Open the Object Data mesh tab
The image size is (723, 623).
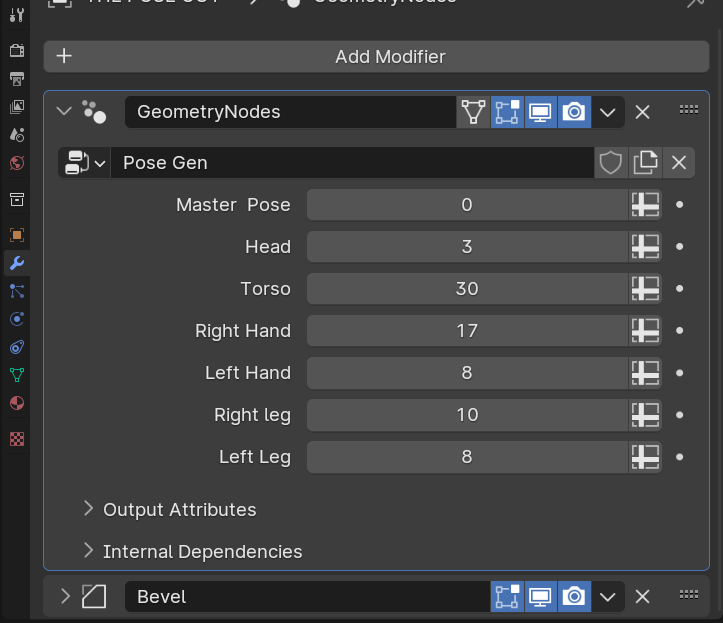click(x=17, y=375)
